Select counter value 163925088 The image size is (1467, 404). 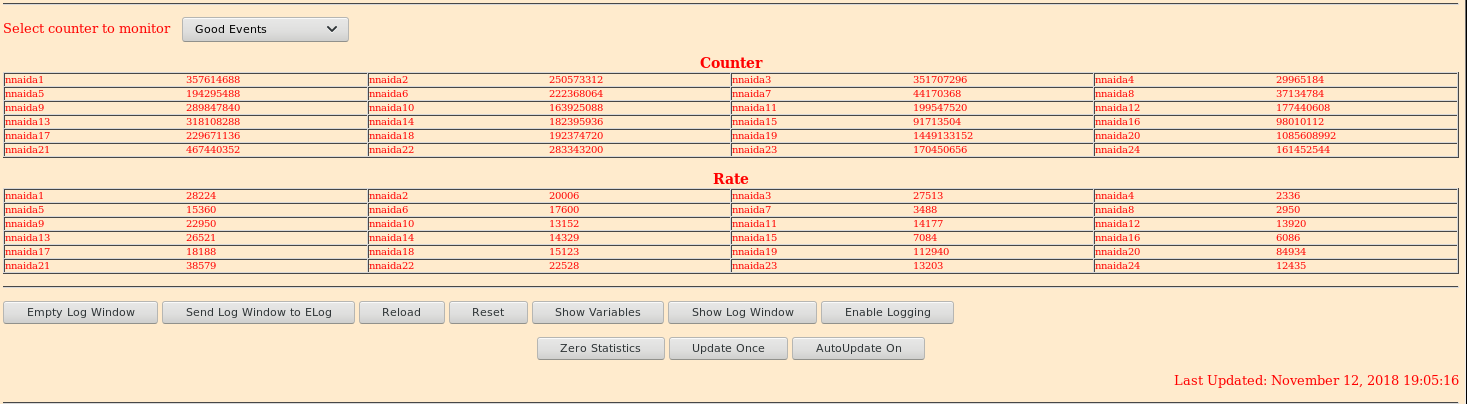[576, 108]
